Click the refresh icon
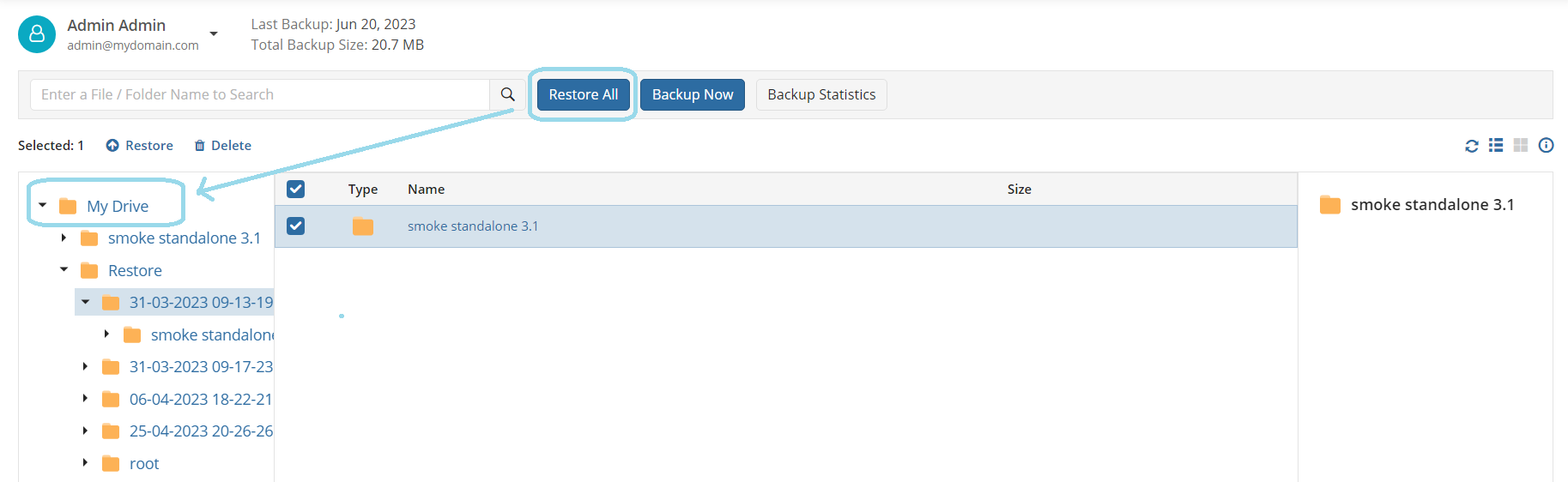Viewport: 1568px width, 482px height. pos(1472,146)
